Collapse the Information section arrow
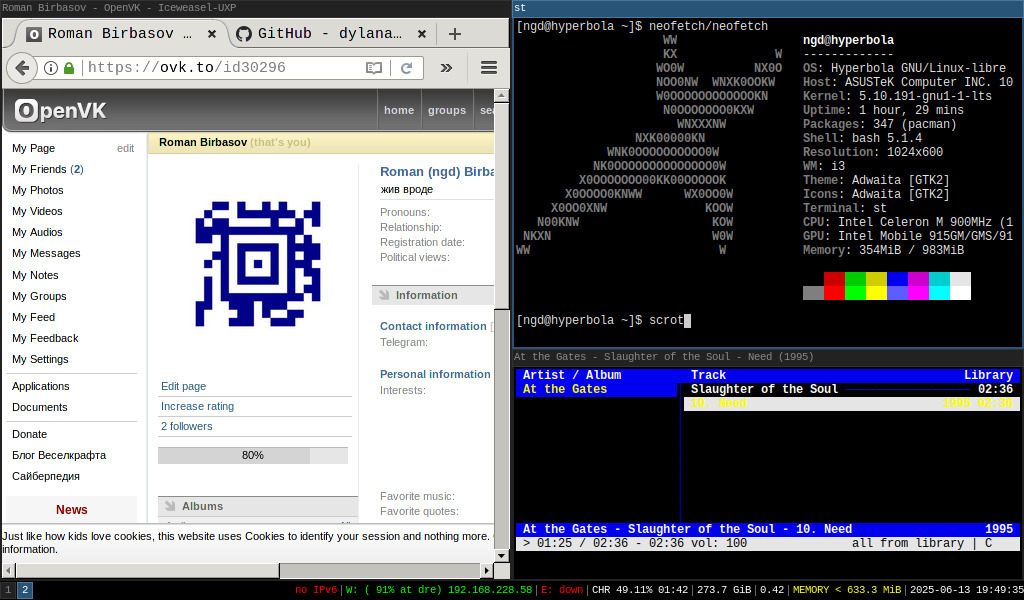The height and width of the screenshot is (600, 1024). coord(383,295)
